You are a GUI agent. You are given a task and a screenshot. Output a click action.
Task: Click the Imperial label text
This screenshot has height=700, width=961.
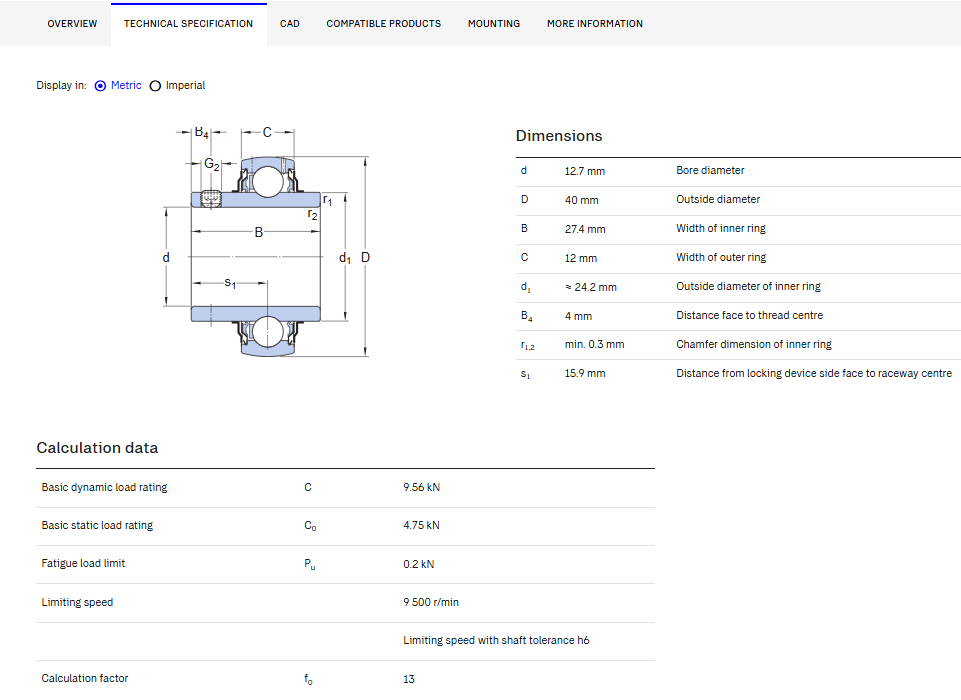pos(185,86)
